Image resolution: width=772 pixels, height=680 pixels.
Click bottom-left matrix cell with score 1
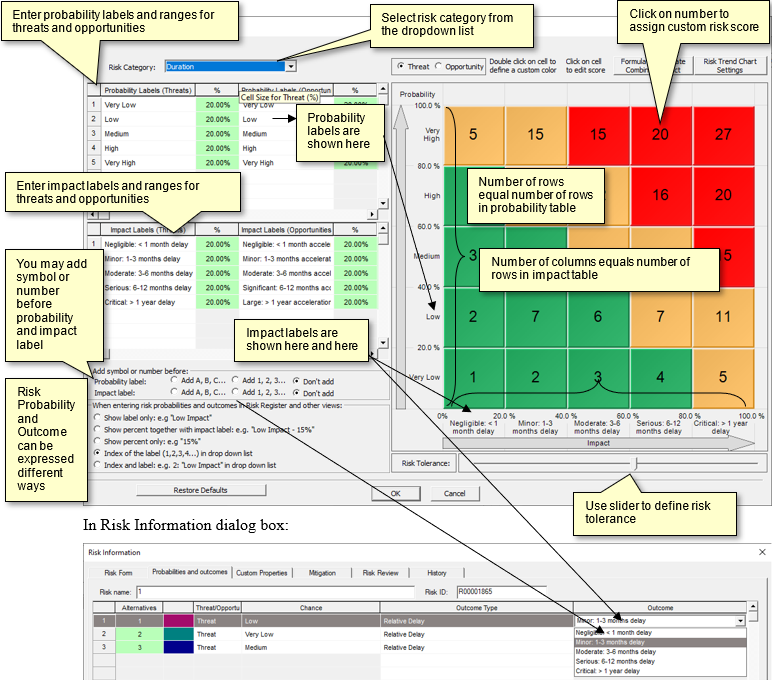coord(473,377)
